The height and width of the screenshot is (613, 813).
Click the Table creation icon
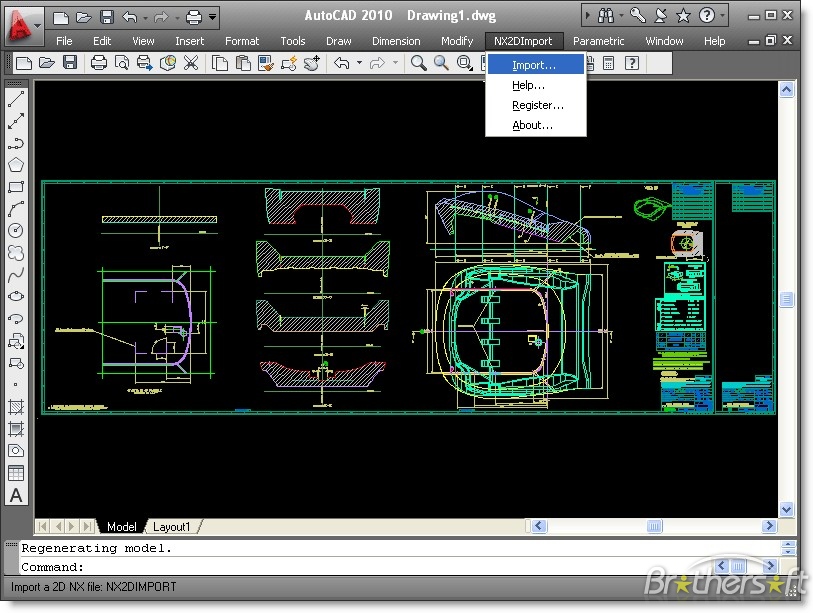click(x=14, y=472)
